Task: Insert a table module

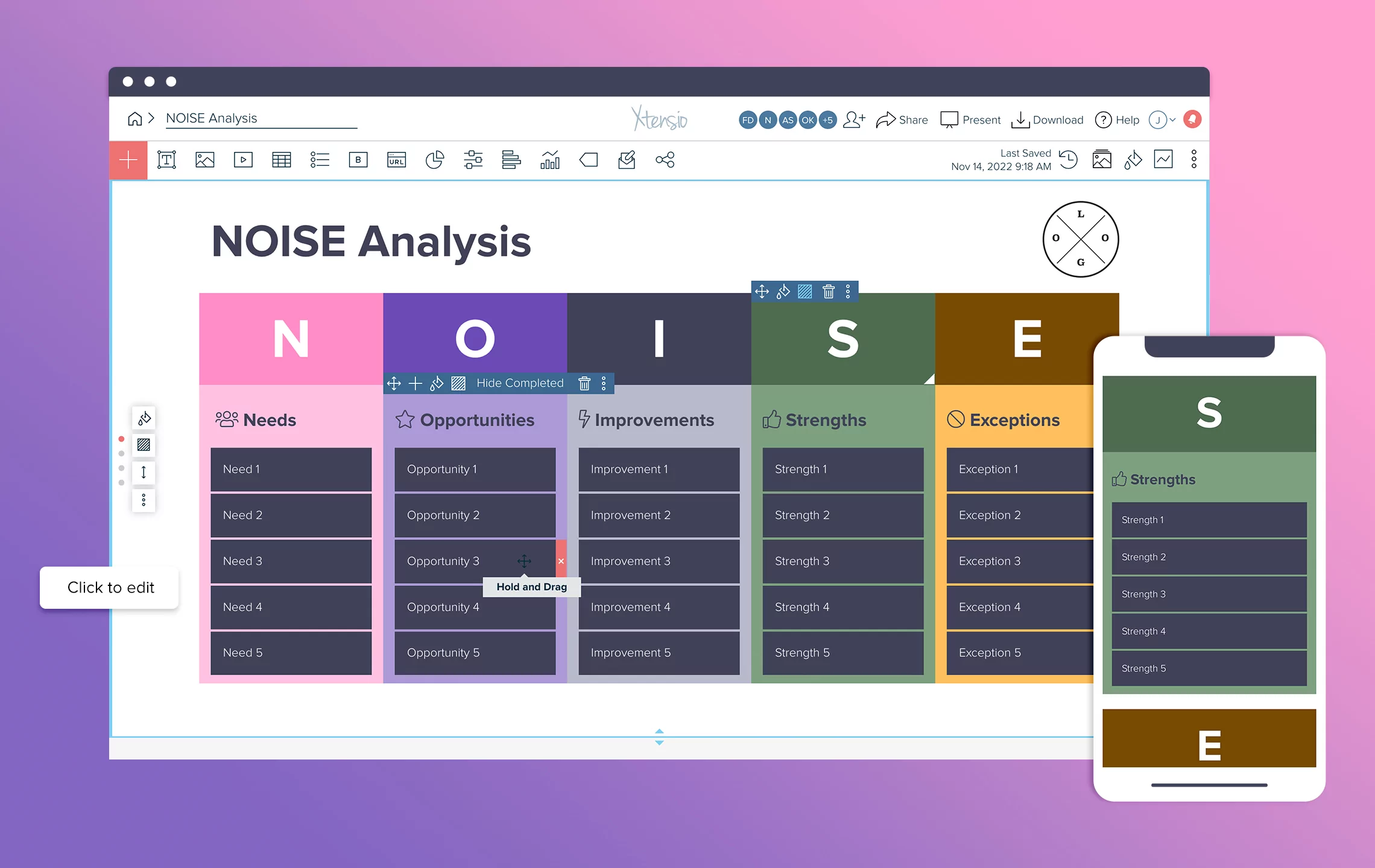Action: click(282, 160)
